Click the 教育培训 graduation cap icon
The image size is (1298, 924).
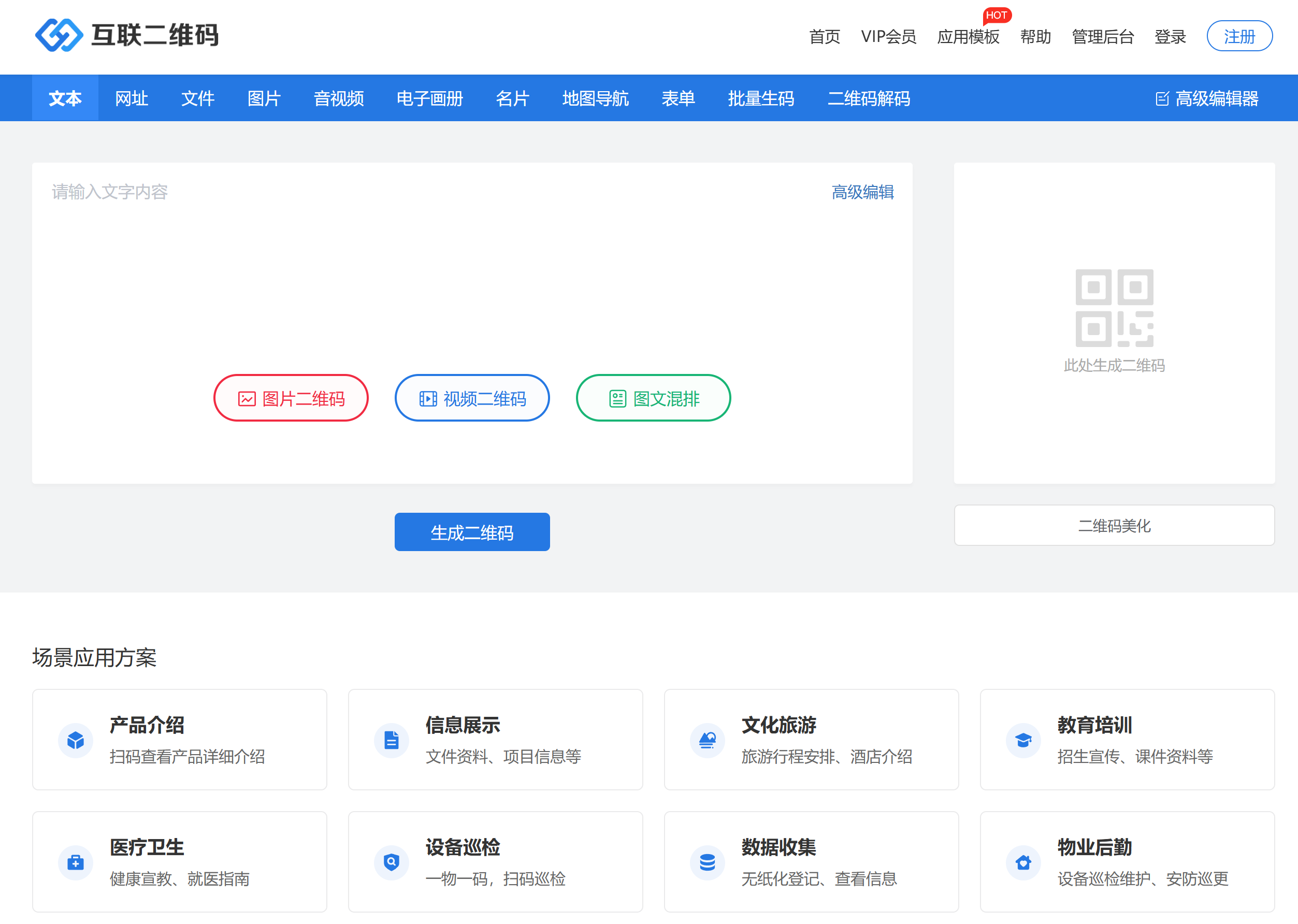click(1023, 740)
